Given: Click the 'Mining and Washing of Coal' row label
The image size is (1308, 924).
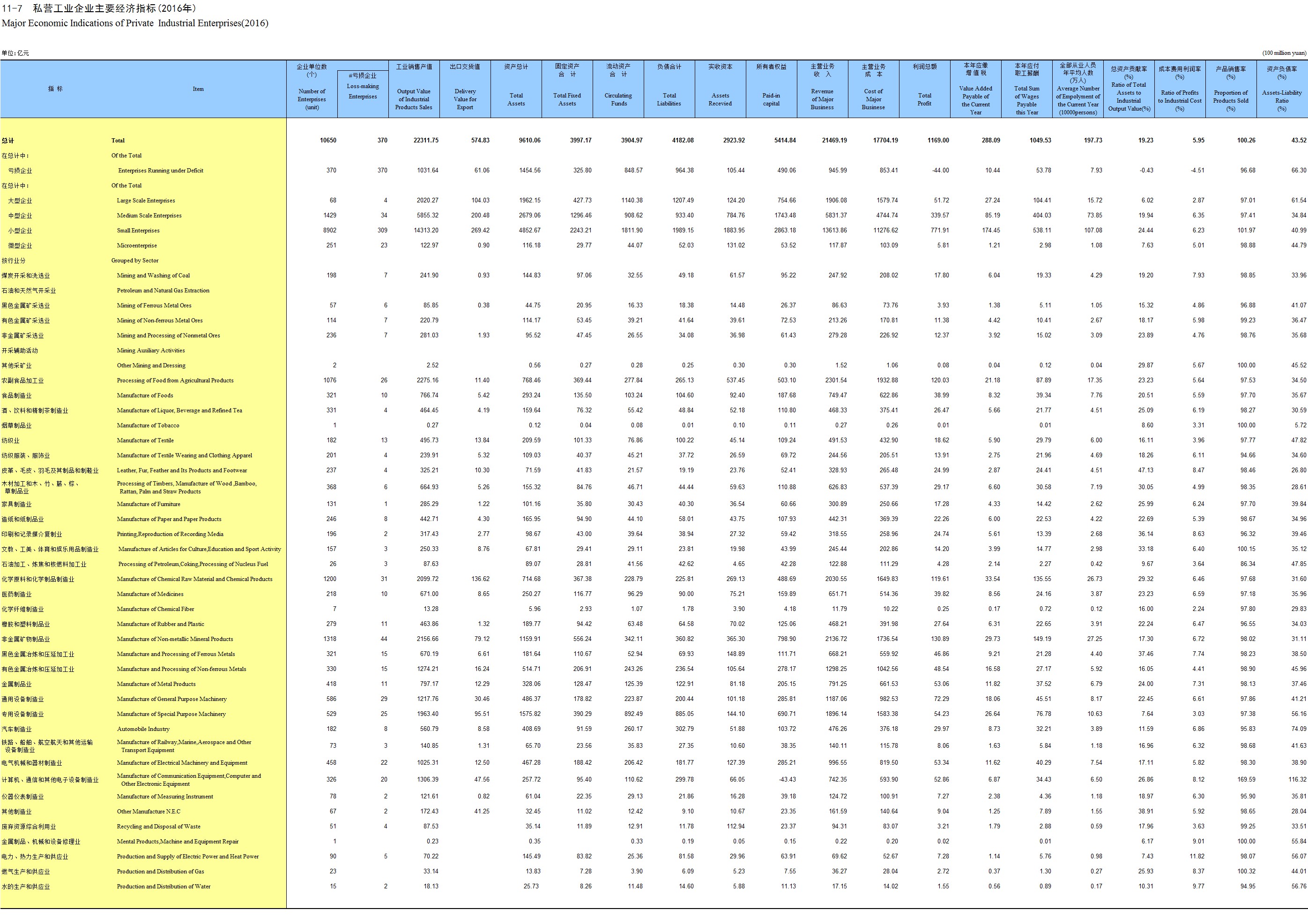Looking at the screenshot, I should click(x=153, y=275).
